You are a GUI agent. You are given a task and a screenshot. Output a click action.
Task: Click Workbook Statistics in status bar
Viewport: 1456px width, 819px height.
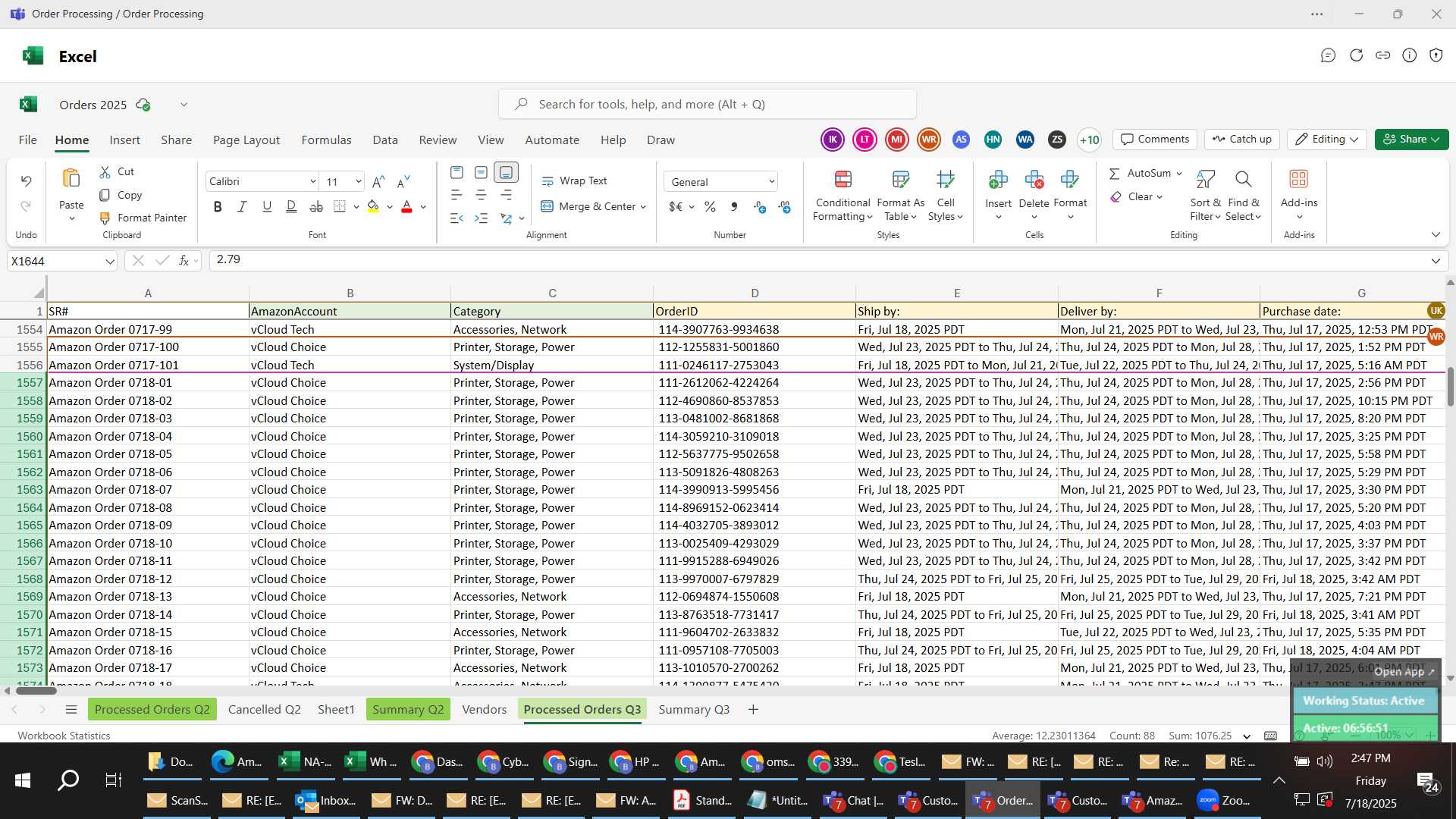64,736
